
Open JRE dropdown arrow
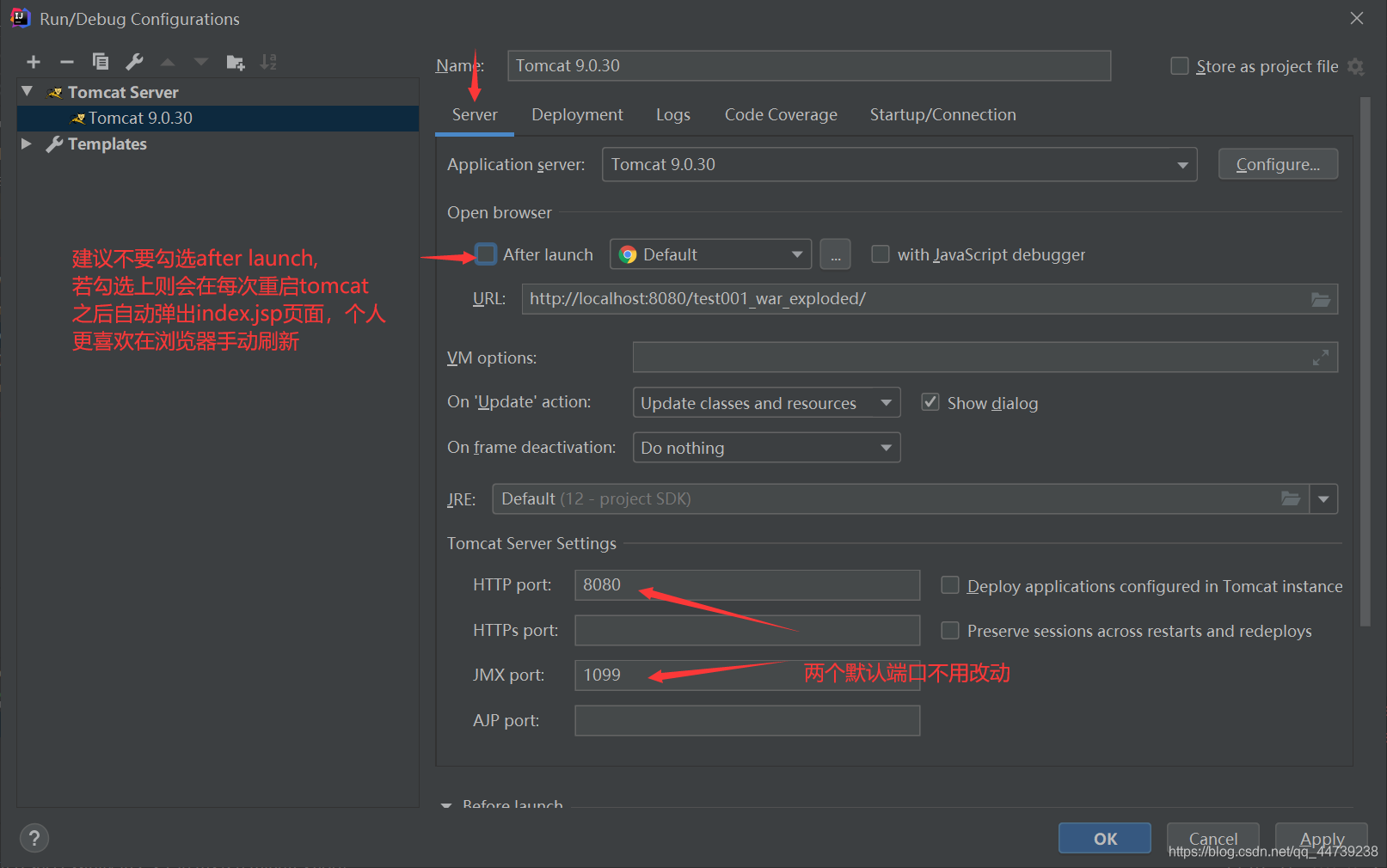[x=1323, y=498]
